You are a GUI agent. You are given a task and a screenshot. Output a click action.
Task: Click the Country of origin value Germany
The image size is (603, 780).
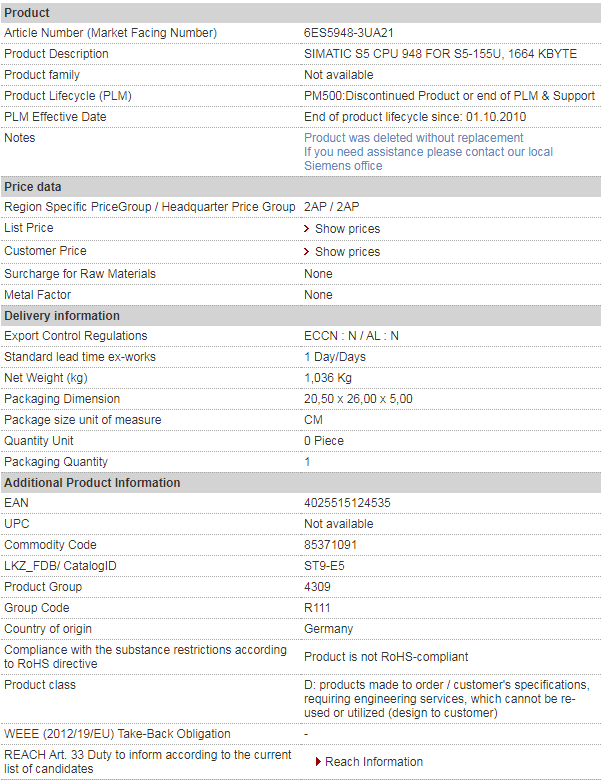[x=328, y=629]
